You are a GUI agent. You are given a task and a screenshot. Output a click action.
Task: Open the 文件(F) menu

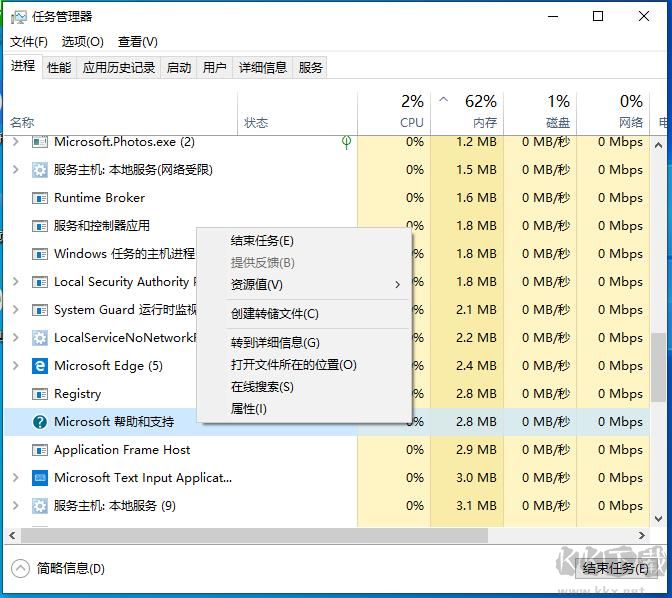tap(29, 42)
